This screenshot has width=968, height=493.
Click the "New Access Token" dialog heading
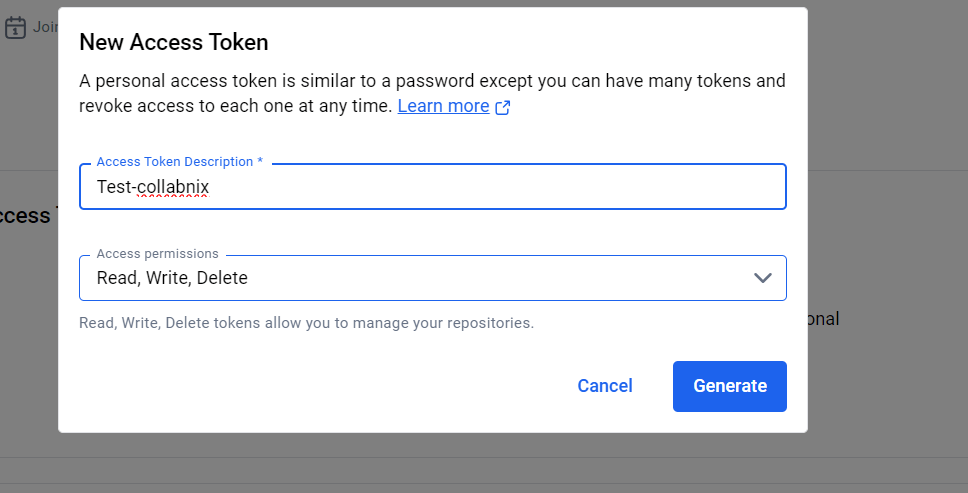click(x=174, y=42)
